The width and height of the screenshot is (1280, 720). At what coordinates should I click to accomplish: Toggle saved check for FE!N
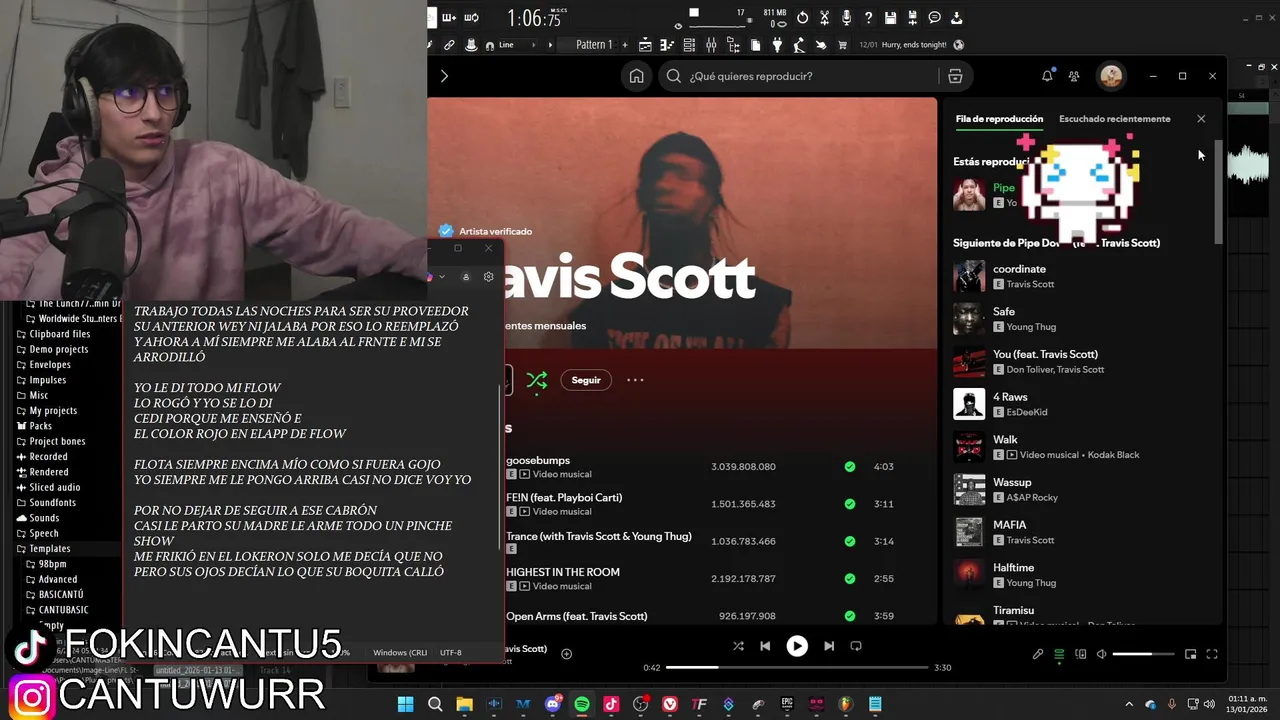(850, 504)
